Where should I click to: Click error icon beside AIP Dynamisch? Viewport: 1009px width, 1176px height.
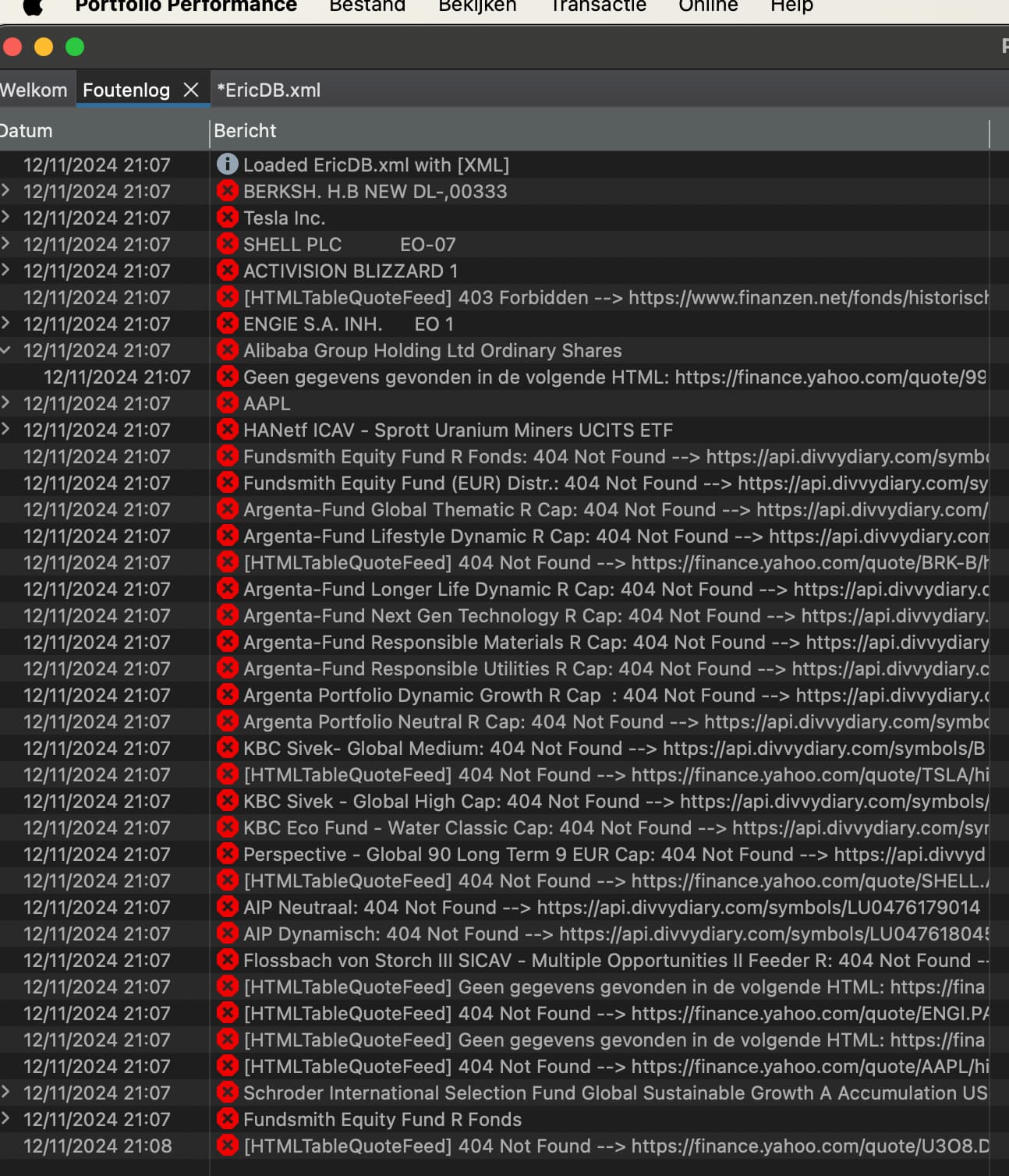pyautogui.click(x=227, y=933)
